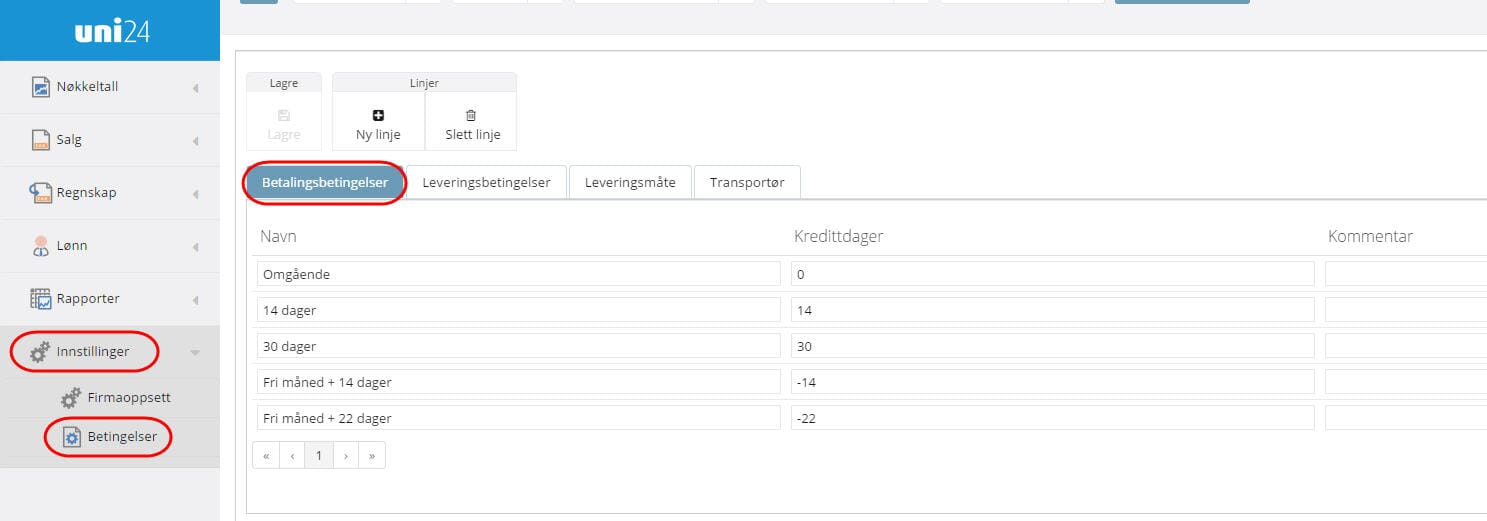
Task: Open the Transportør tab
Action: [746, 183]
